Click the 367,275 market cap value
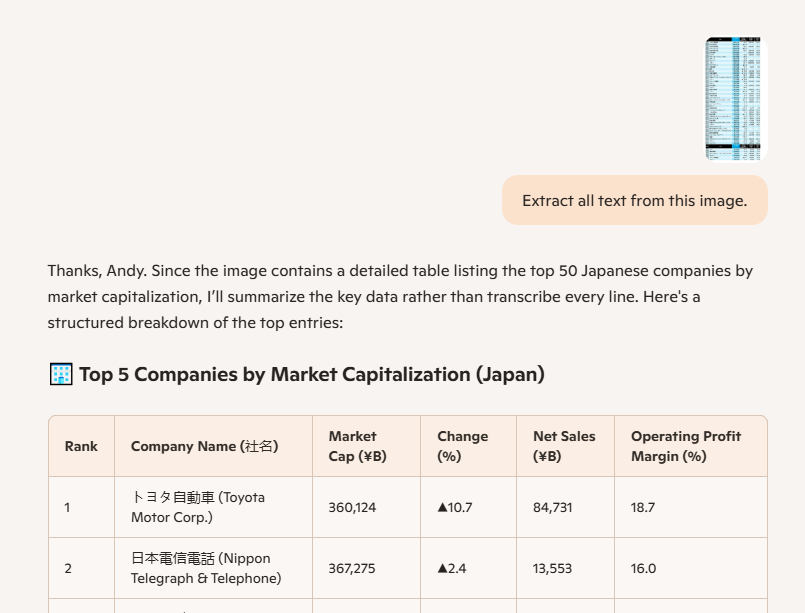This screenshot has height=613, width=805. pyautogui.click(x=352, y=568)
